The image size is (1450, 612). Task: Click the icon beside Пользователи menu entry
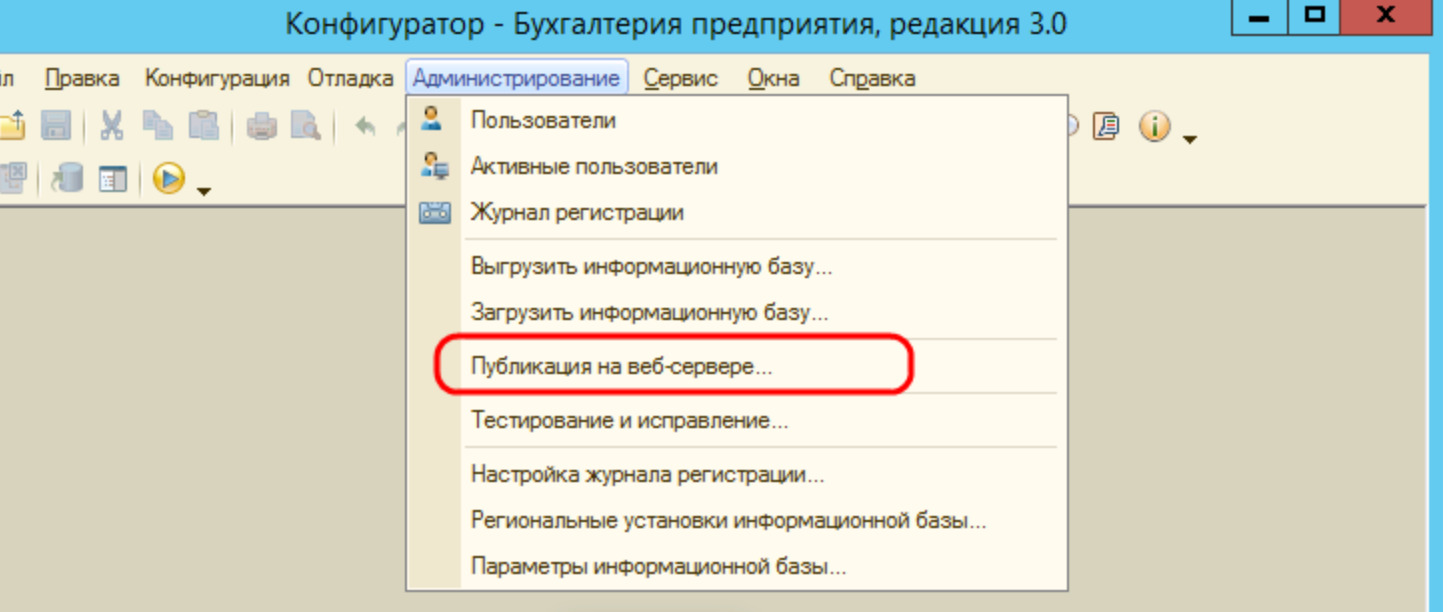tap(432, 120)
